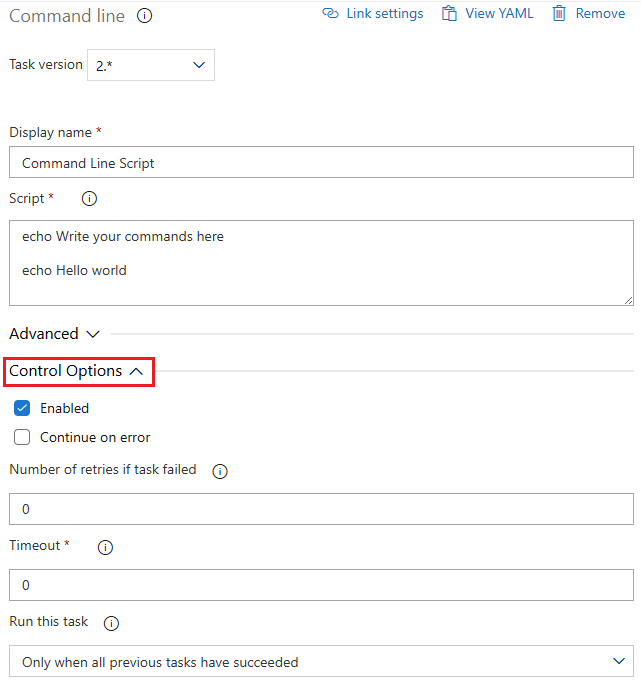This screenshot has height=692, width=641.
Task: Show info for Number of retries
Action: (220, 471)
